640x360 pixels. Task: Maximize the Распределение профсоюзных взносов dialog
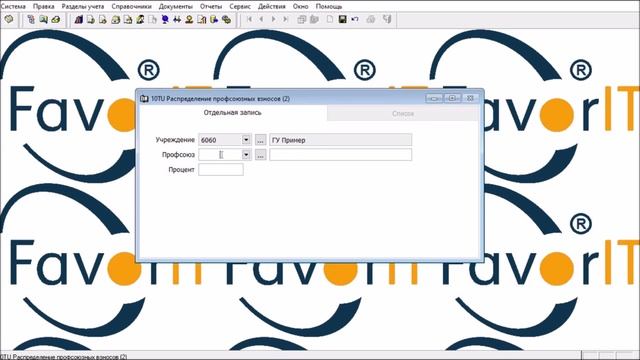pos(452,98)
